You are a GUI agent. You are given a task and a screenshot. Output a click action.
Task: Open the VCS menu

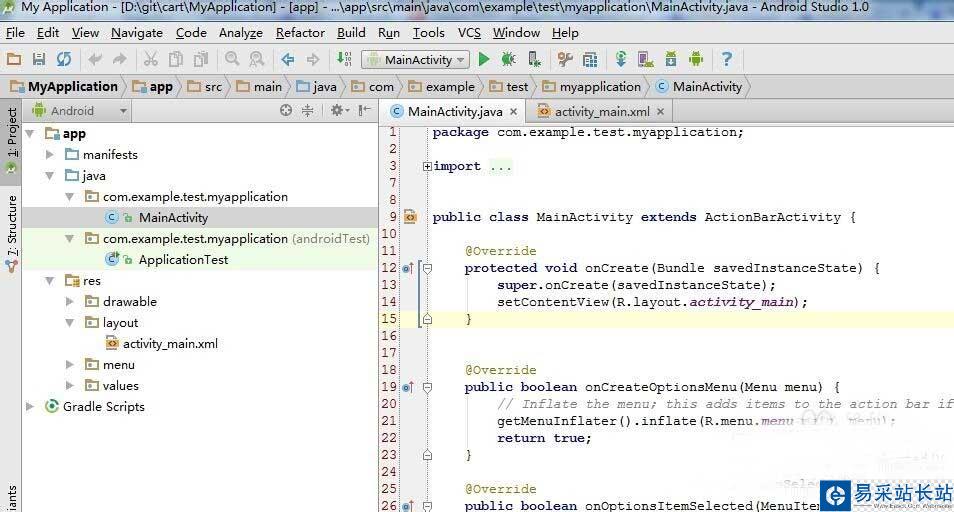click(x=469, y=33)
